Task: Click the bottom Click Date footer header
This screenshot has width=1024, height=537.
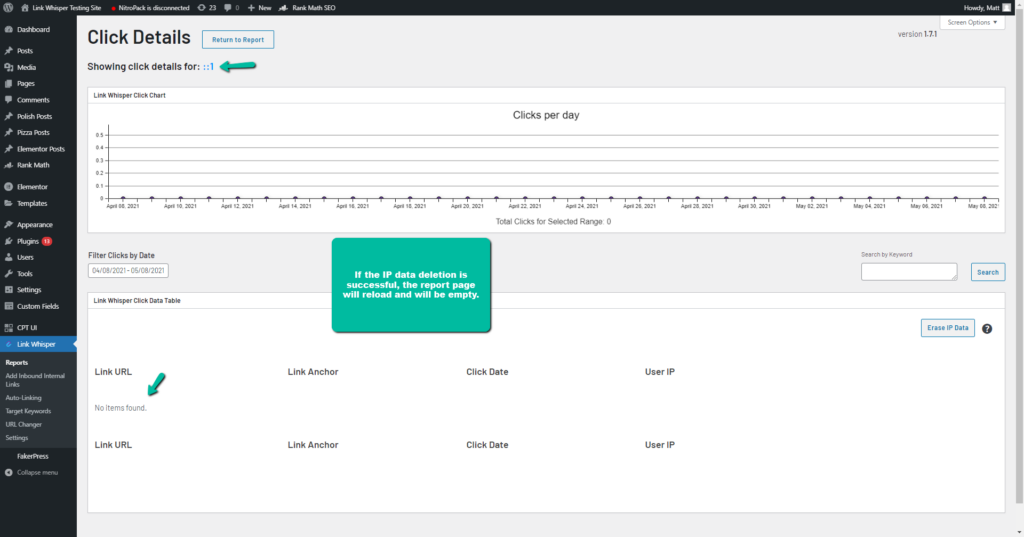Action: click(487, 445)
